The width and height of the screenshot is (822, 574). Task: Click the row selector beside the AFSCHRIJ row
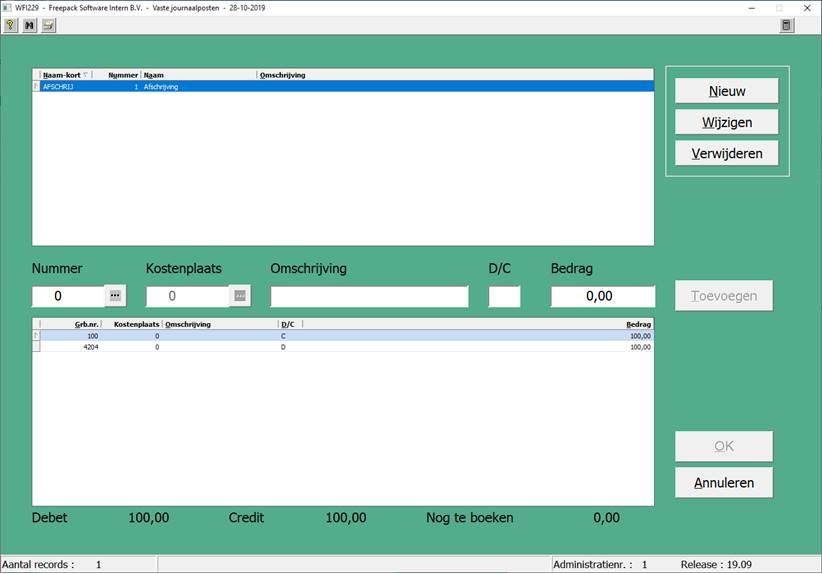[x=36, y=86]
